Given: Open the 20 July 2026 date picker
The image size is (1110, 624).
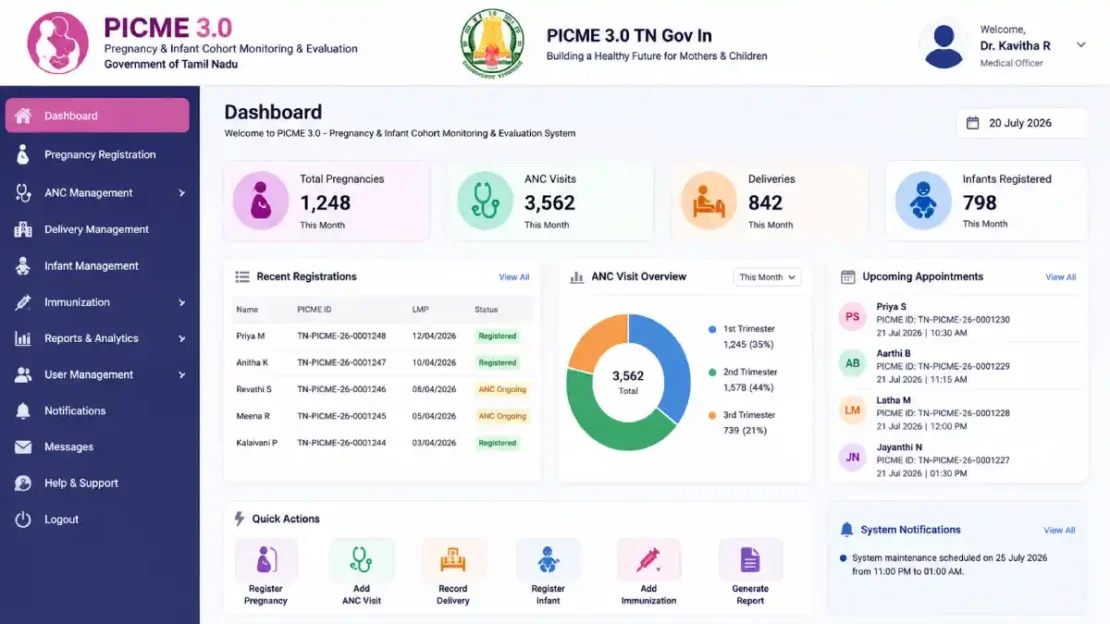Looking at the screenshot, I should point(1022,123).
